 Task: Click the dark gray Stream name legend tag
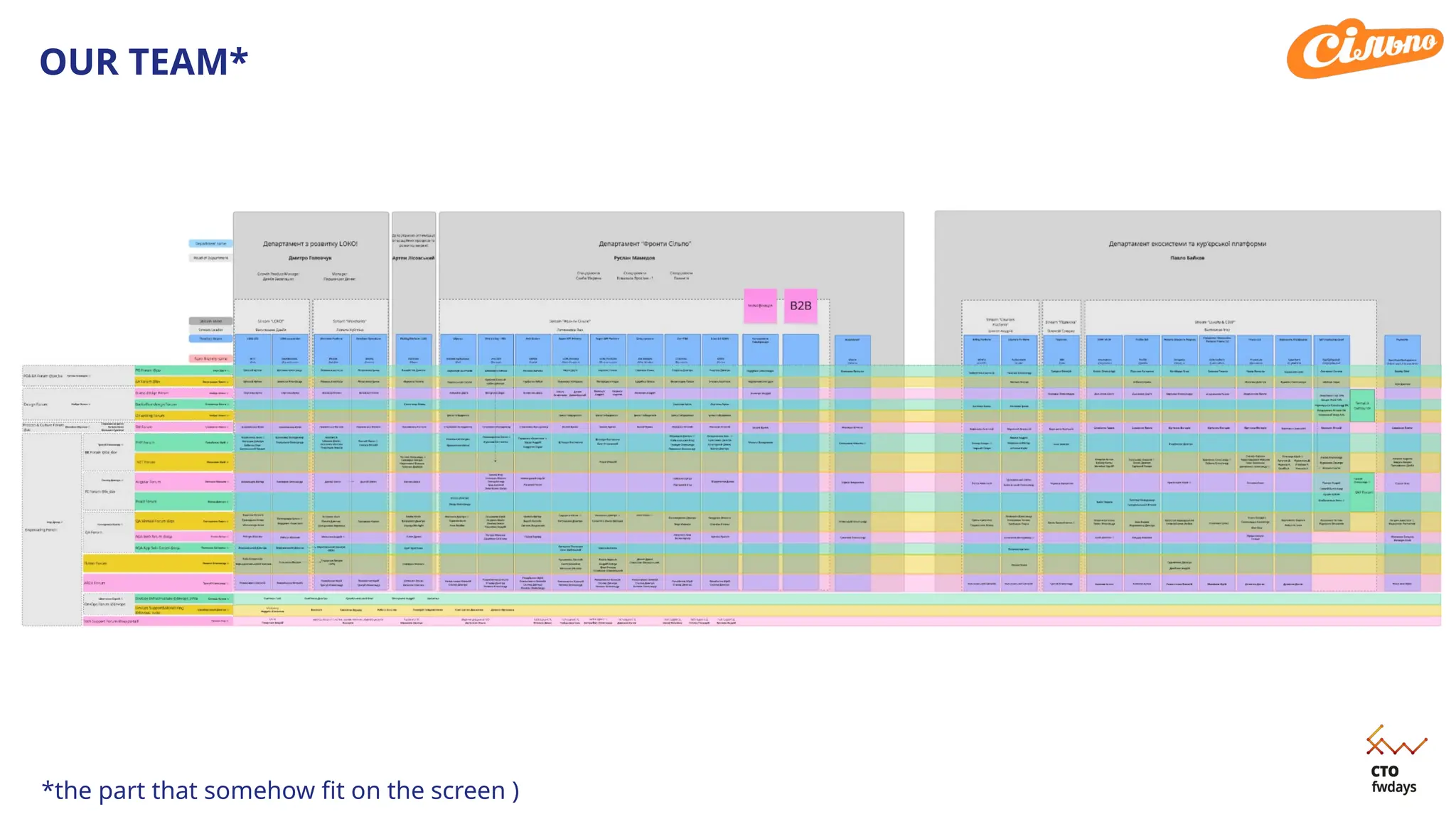point(210,321)
